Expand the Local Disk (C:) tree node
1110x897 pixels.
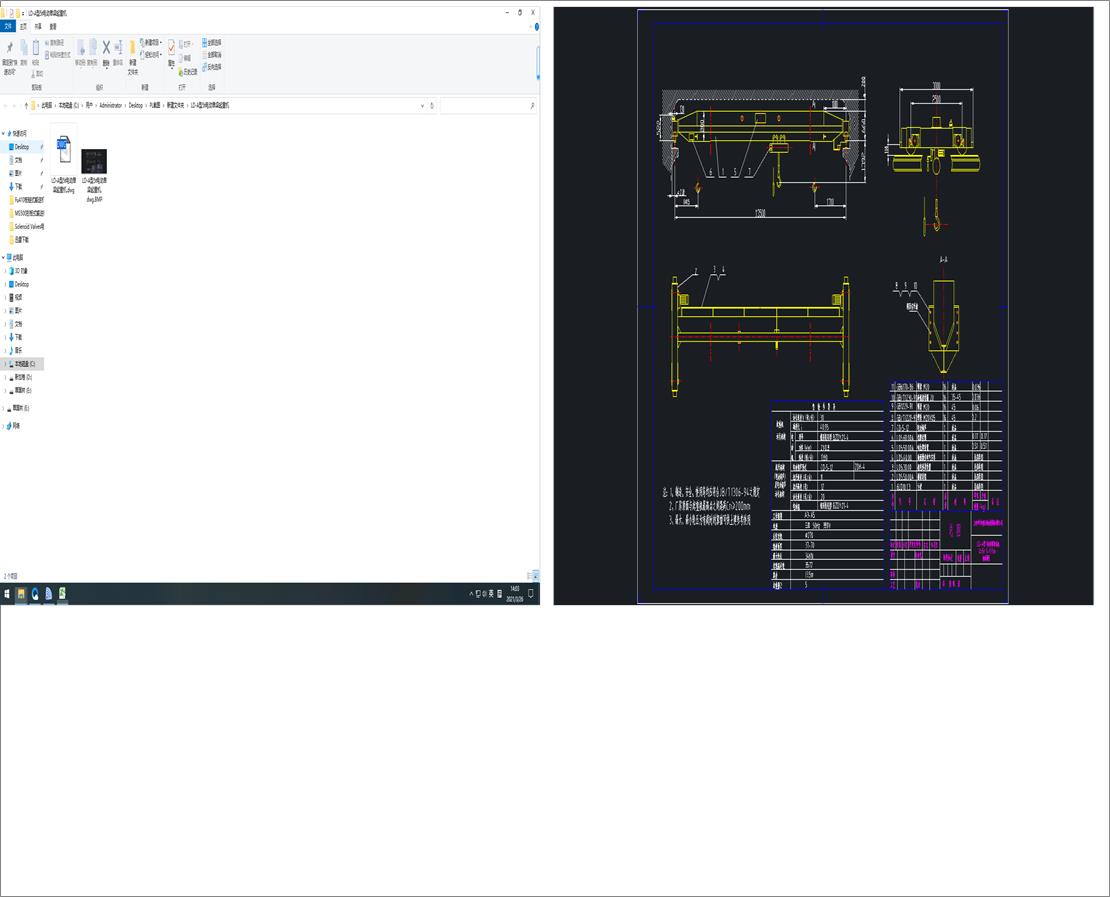(x=6, y=364)
